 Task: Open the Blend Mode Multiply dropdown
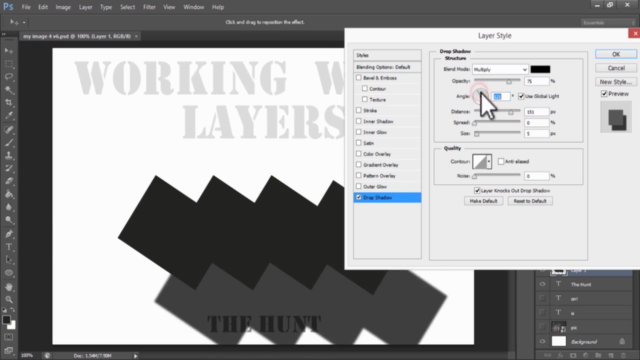click(x=500, y=69)
